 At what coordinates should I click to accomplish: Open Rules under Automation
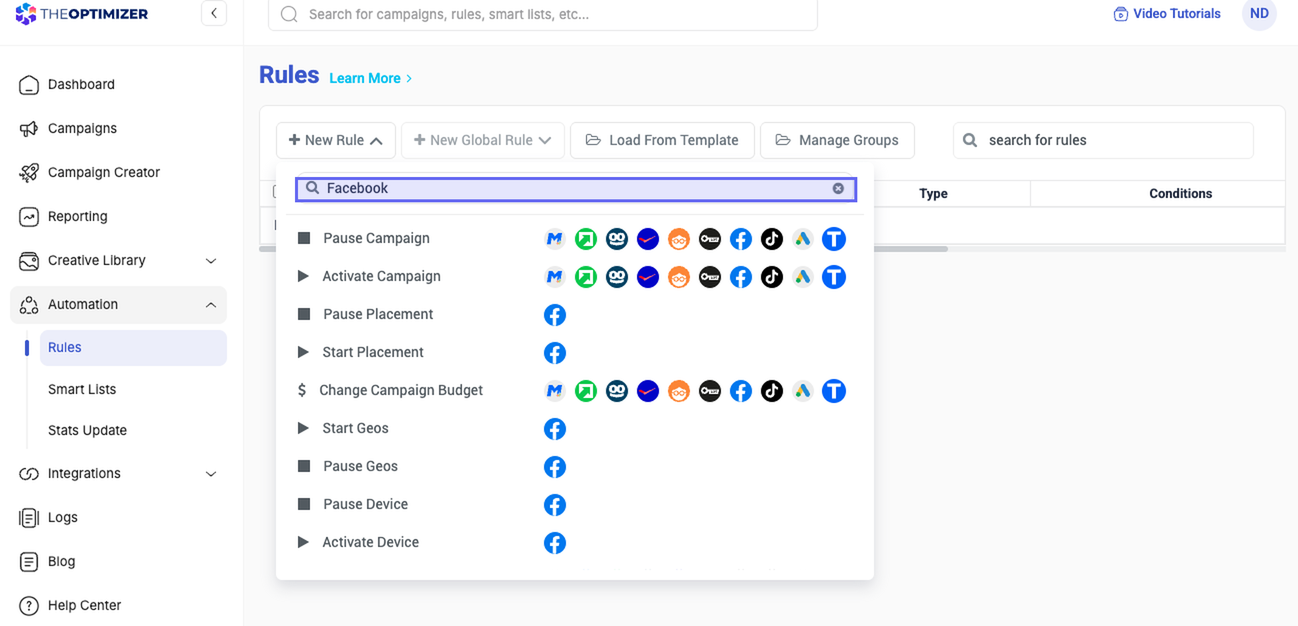click(x=133, y=348)
